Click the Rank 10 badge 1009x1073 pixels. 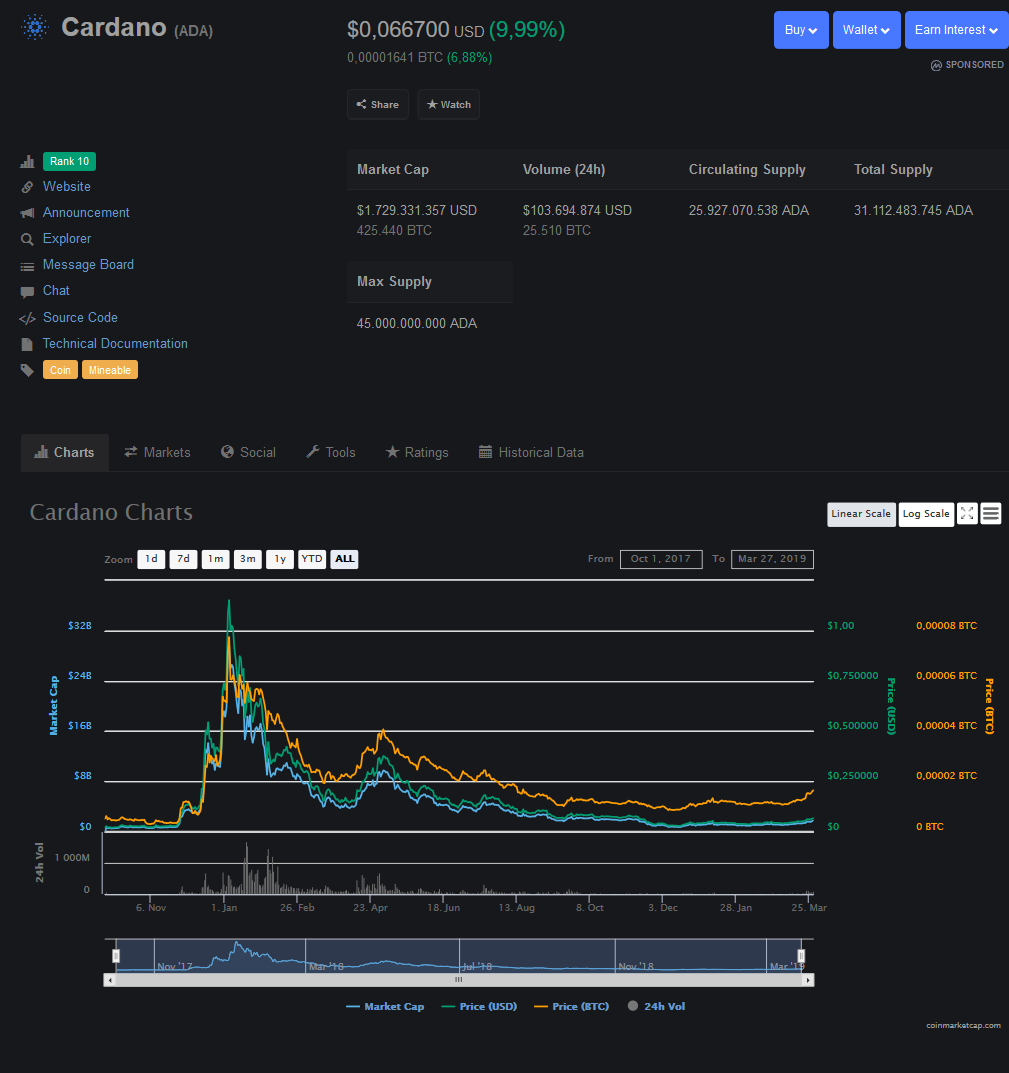tap(69, 161)
